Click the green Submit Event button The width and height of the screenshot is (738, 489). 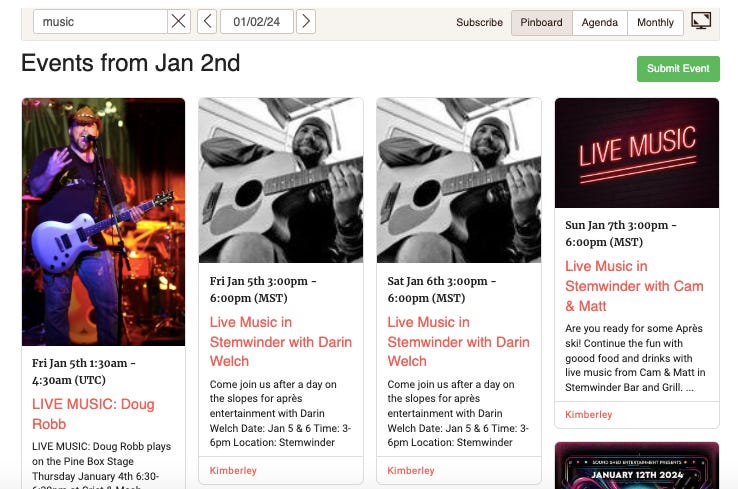[678, 69]
